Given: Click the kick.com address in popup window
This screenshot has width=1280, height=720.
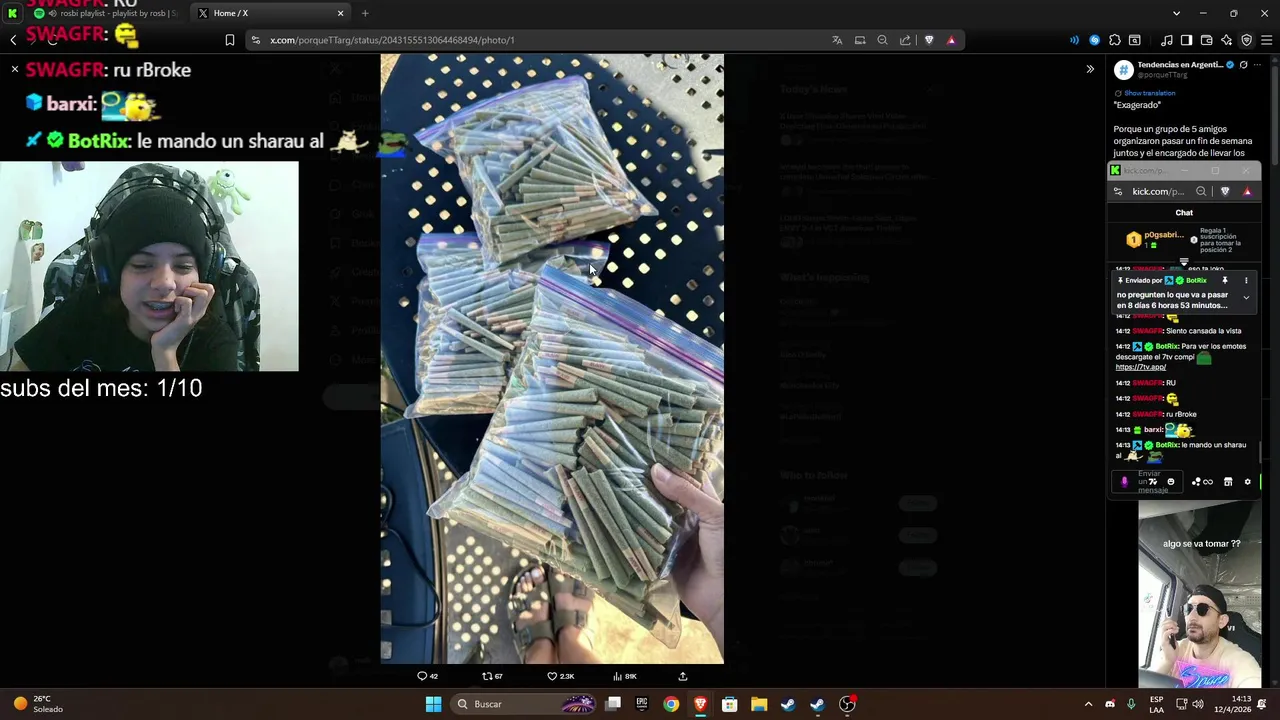Looking at the screenshot, I should tap(1158, 191).
